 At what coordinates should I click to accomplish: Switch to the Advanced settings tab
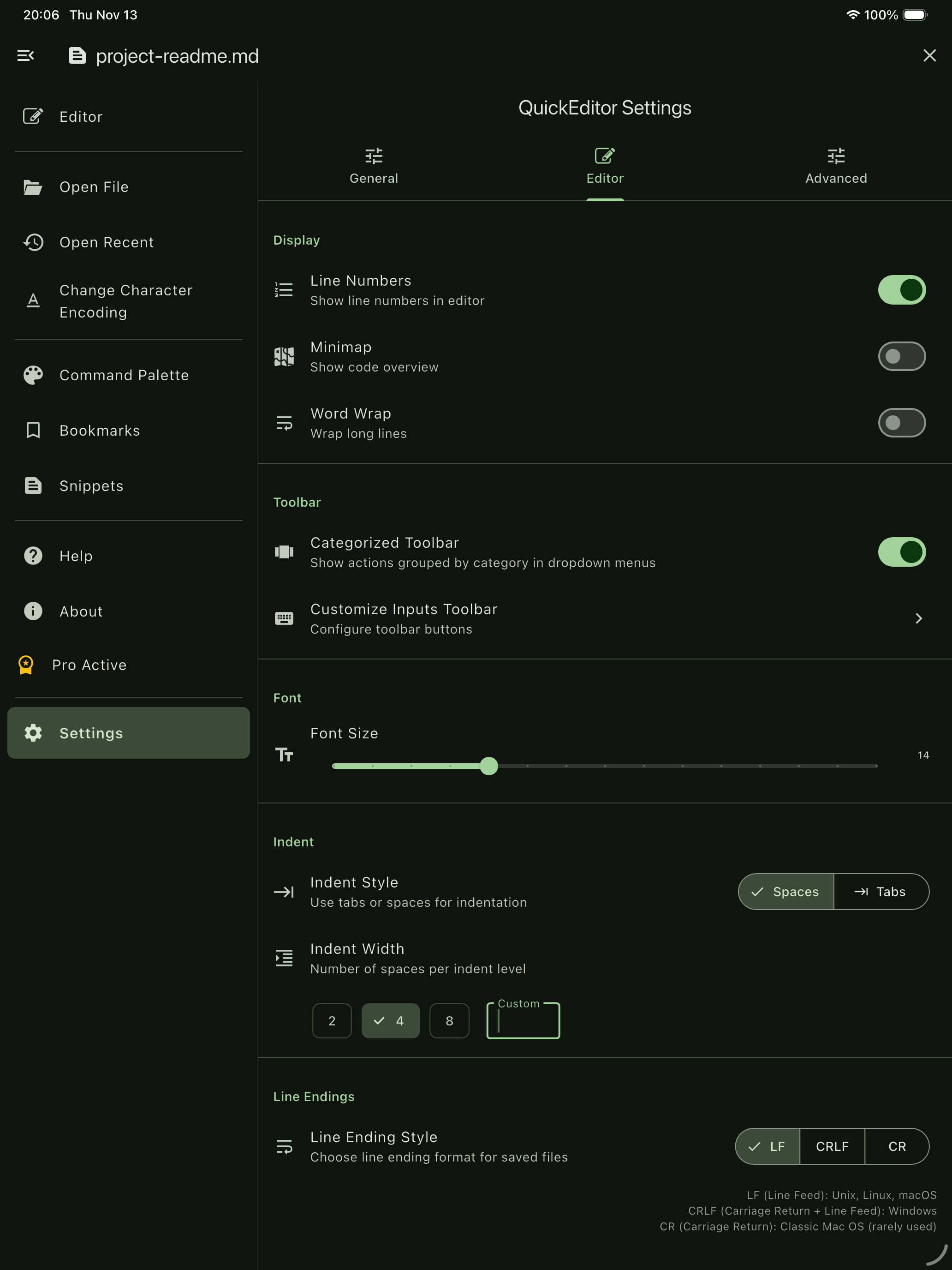[x=835, y=167]
